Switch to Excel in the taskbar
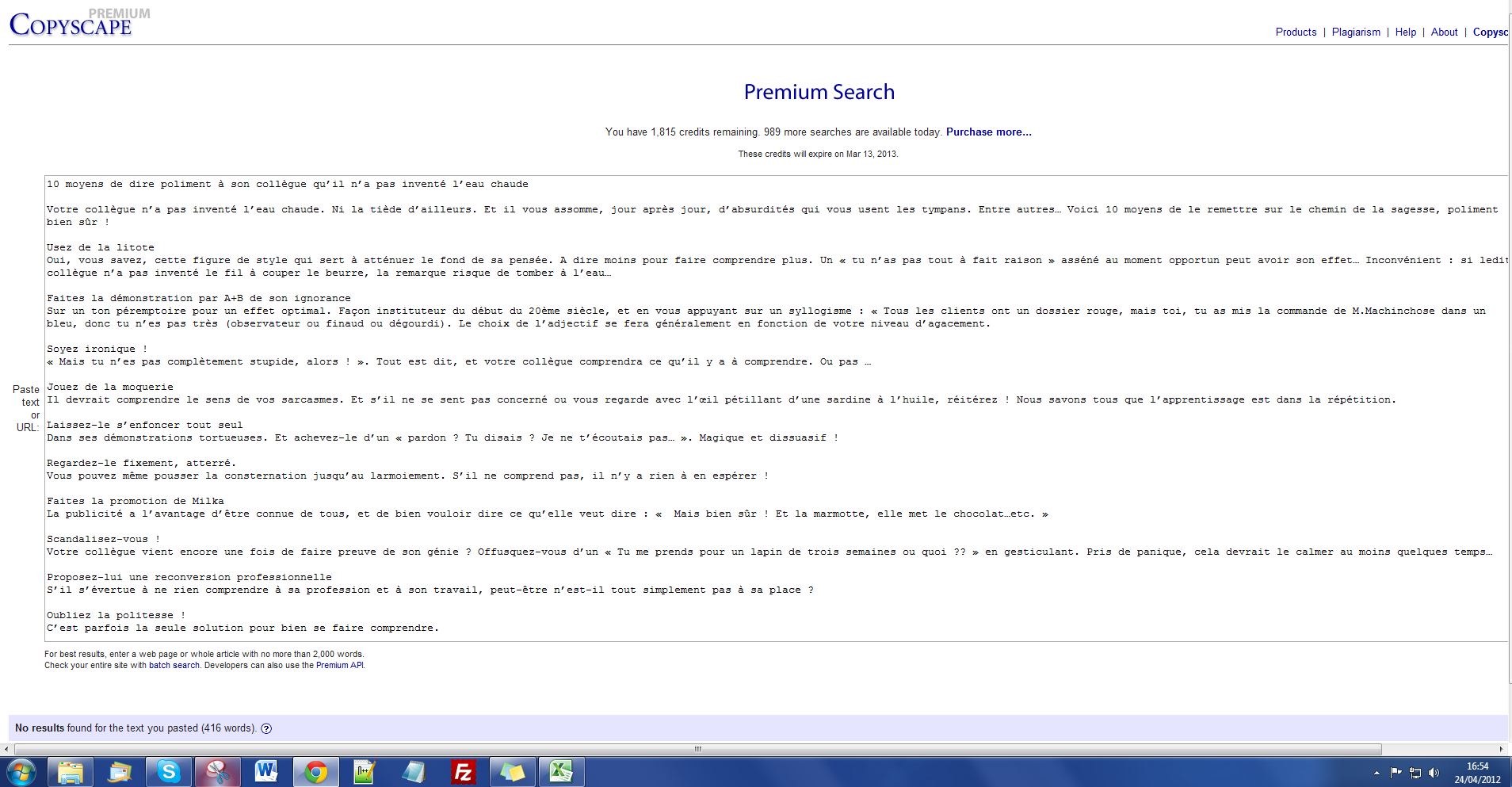 coord(561,771)
